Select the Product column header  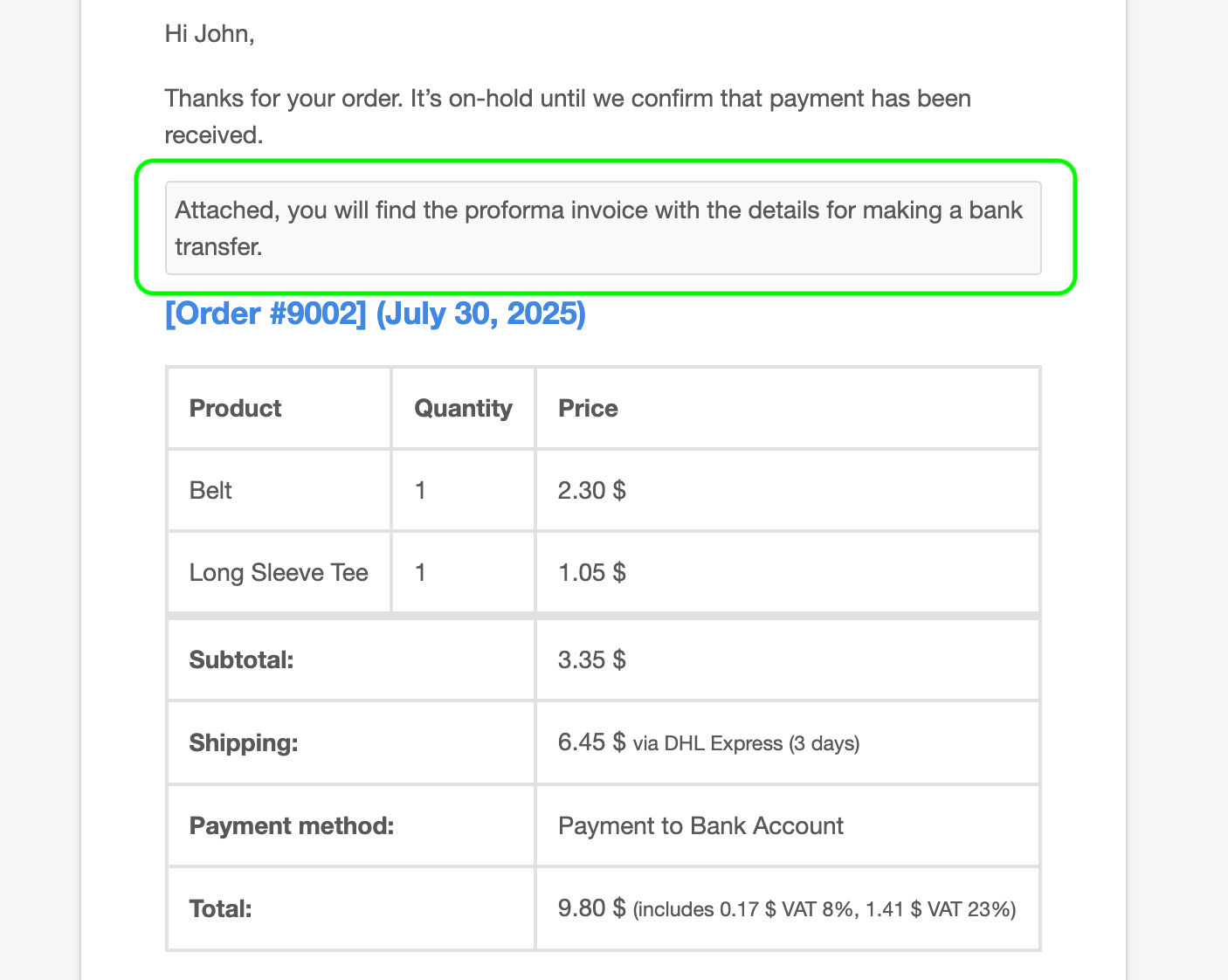click(235, 408)
